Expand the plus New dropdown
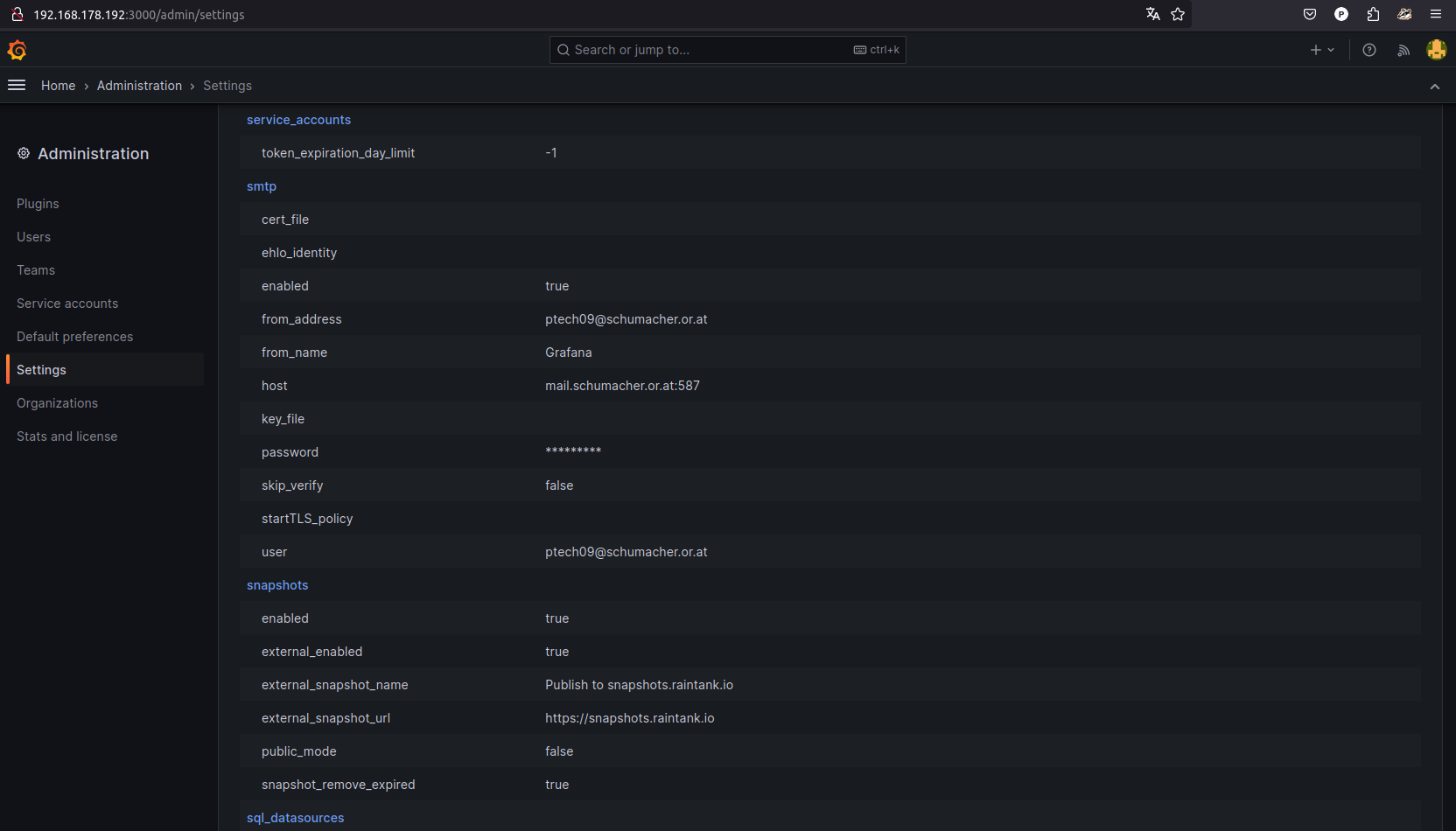 tap(1321, 50)
